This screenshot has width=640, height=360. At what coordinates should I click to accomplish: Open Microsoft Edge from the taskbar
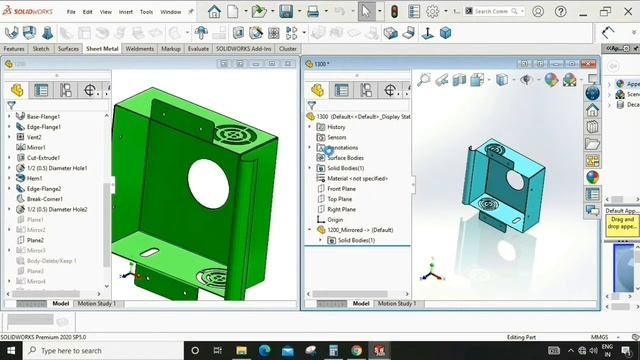(264, 351)
